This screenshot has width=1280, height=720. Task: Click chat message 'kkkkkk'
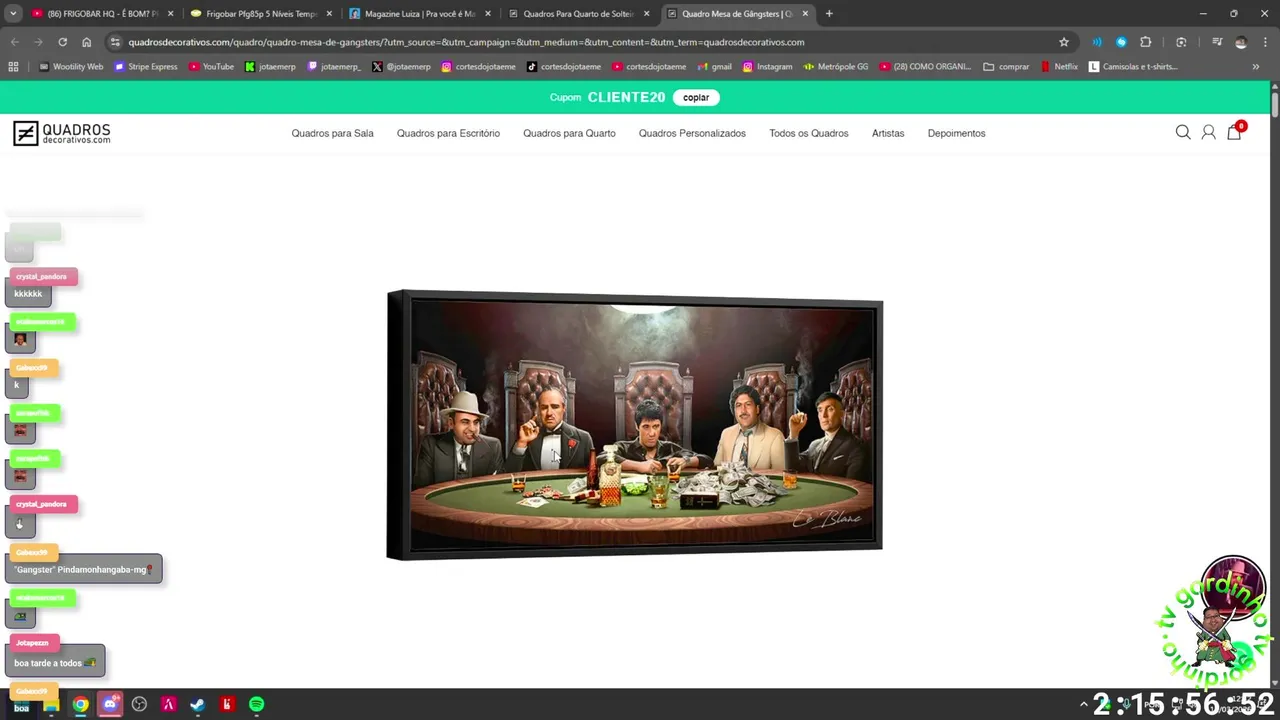[x=28, y=294]
